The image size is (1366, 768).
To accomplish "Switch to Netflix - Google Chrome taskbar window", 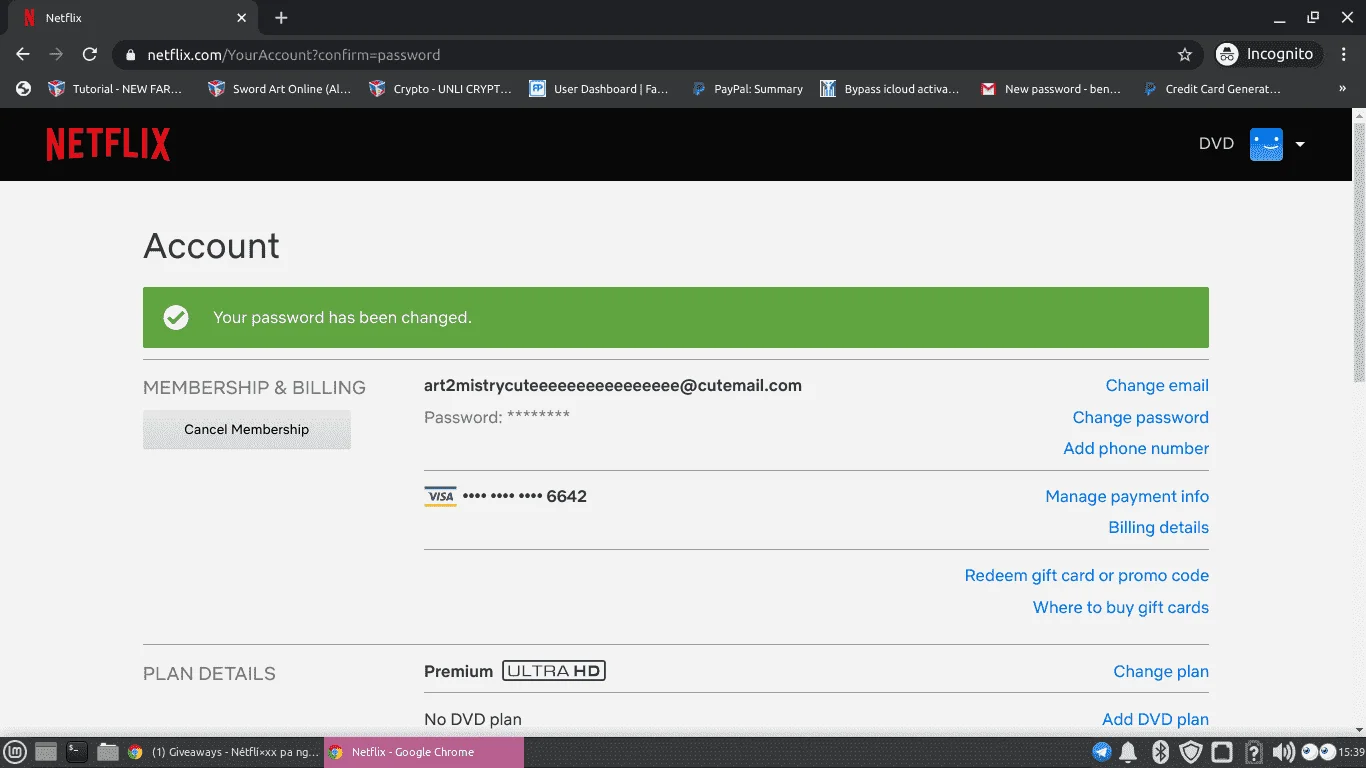I will point(423,752).
